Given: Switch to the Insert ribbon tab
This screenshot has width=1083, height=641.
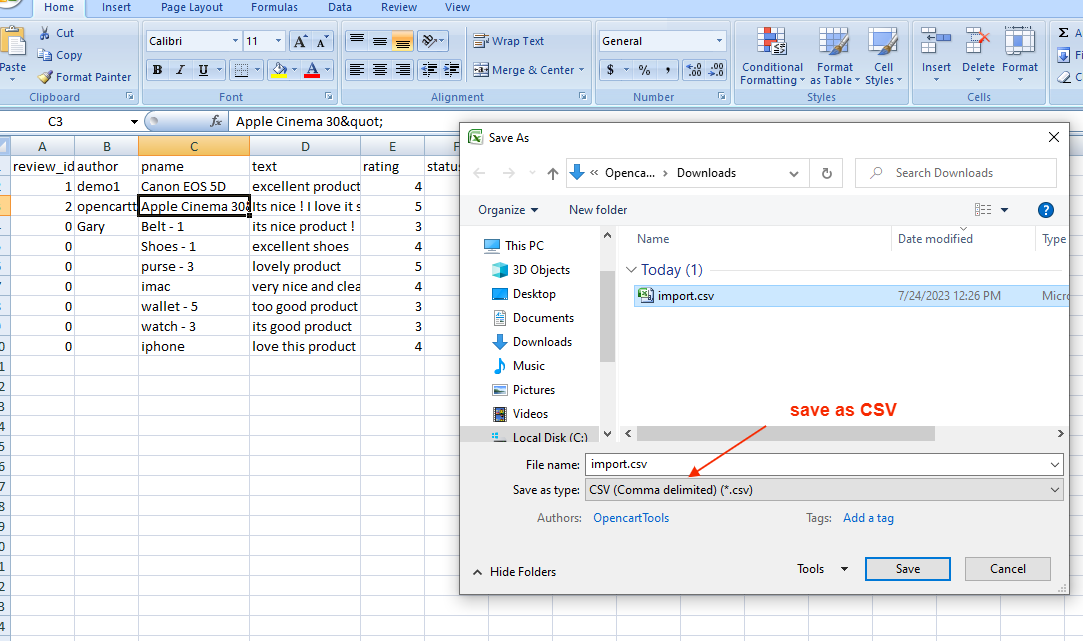Looking at the screenshot, I should point(116,8).
